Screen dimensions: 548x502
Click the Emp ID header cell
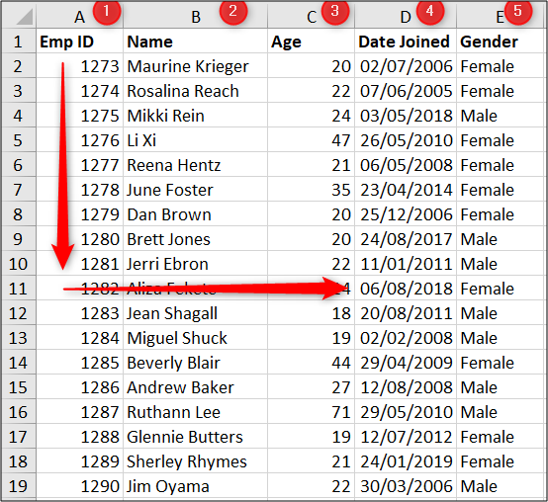(80, 41)
